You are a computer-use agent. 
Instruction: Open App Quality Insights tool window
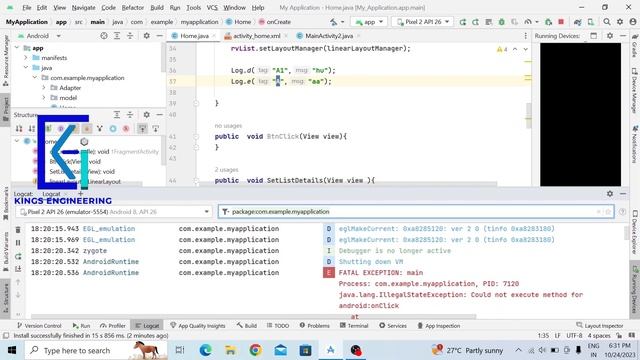198,325
